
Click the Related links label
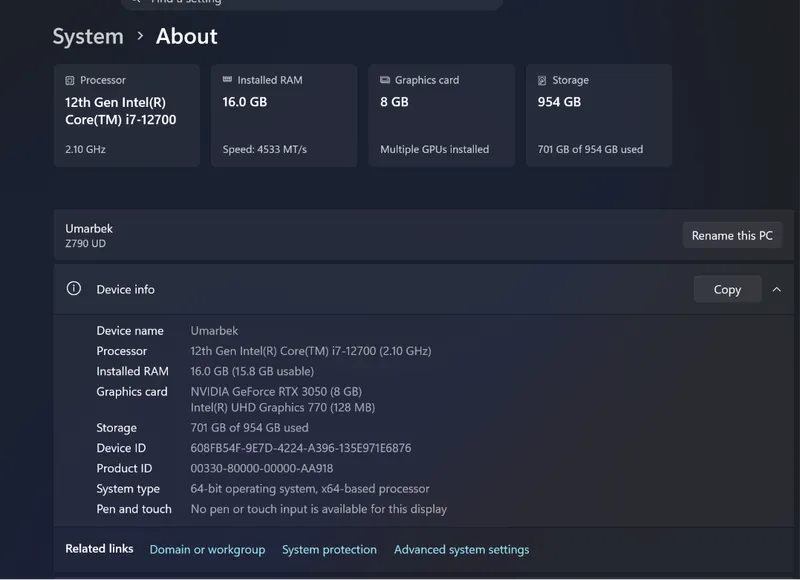pyautogui.click(x=99, y=548)
